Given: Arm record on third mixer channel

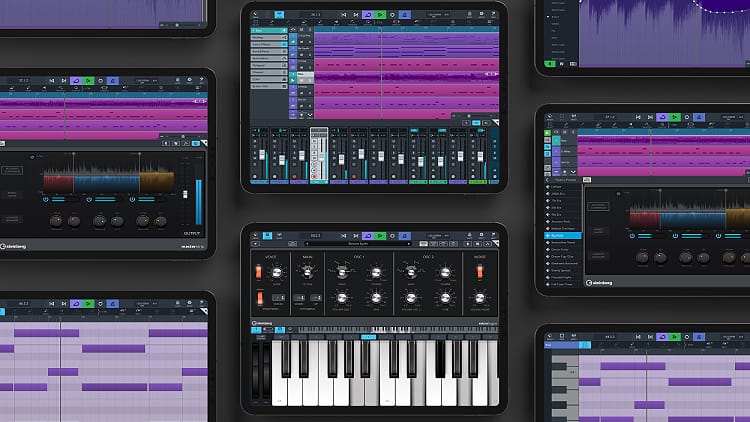Looking at the screenshot, I should [x=294, y=176].
